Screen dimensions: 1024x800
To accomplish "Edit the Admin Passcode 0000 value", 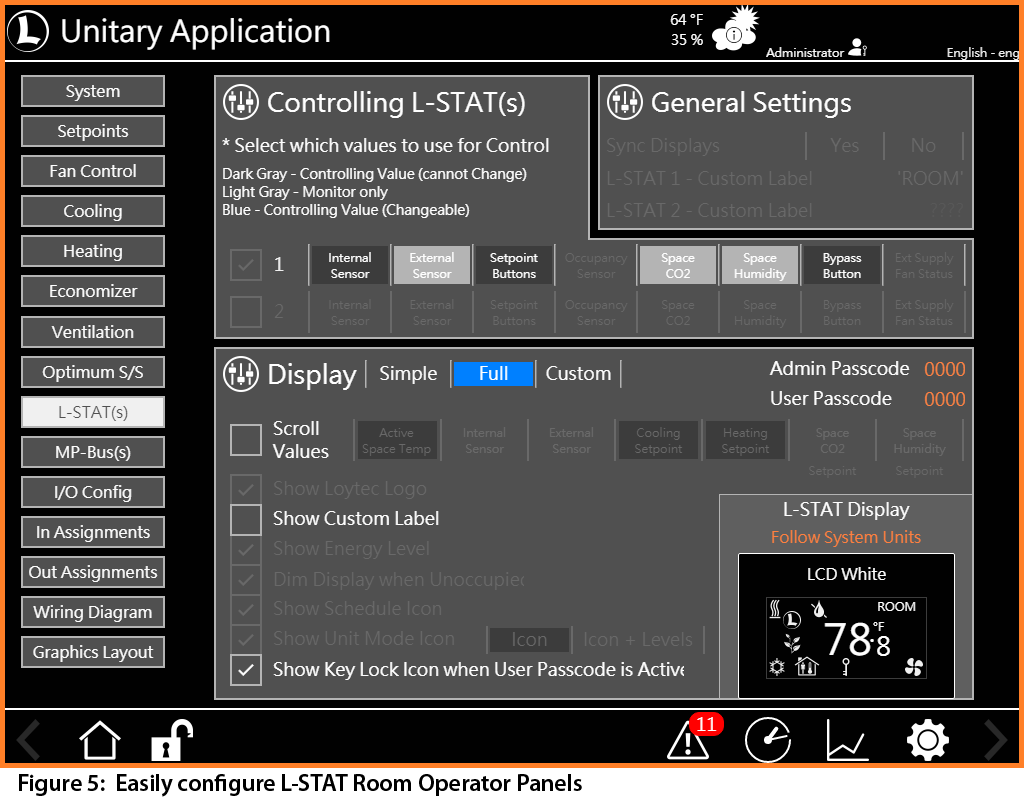I will (x=944, y=369).
